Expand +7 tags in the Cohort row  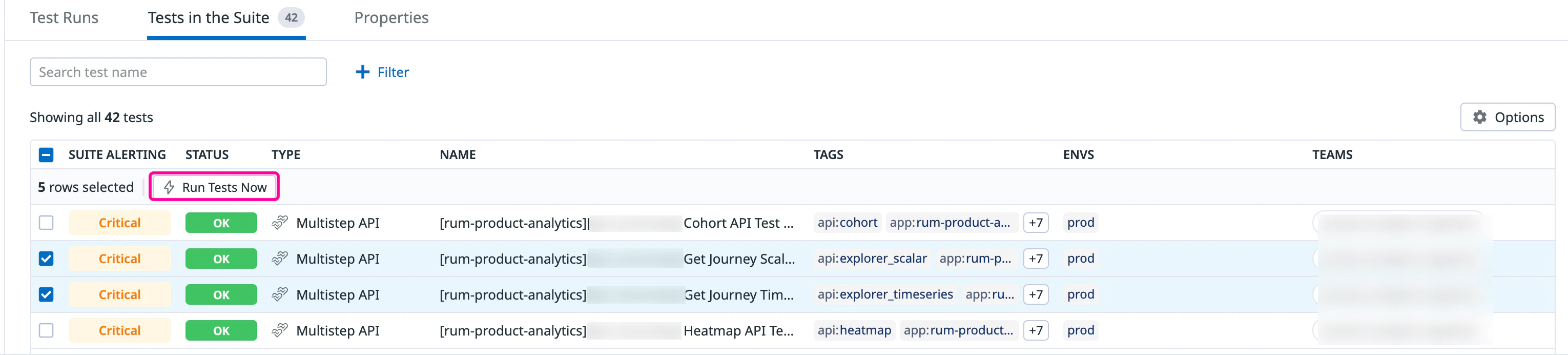coord(1035,223)
